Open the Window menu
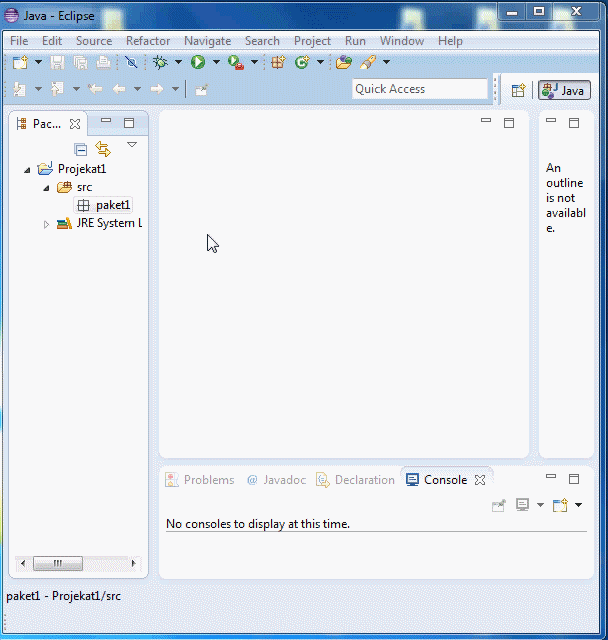Image resolution: width=608 pixels, height=640 pixels. tap(402, 41)
